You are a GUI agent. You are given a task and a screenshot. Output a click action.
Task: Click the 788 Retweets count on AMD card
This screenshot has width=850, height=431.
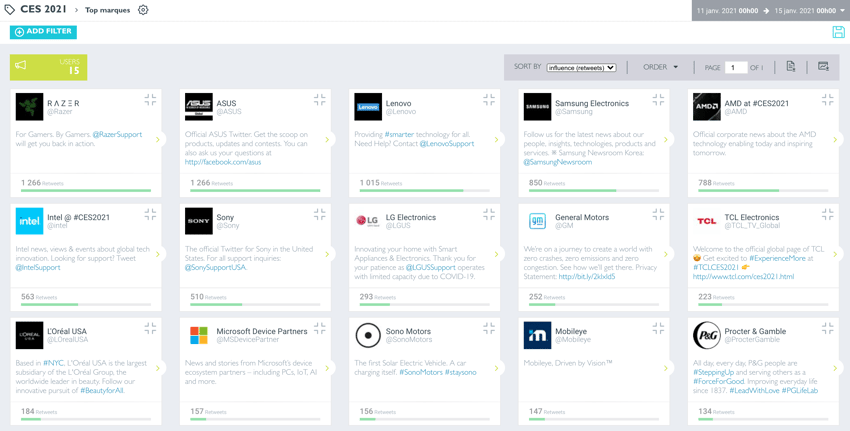(714, 183)
